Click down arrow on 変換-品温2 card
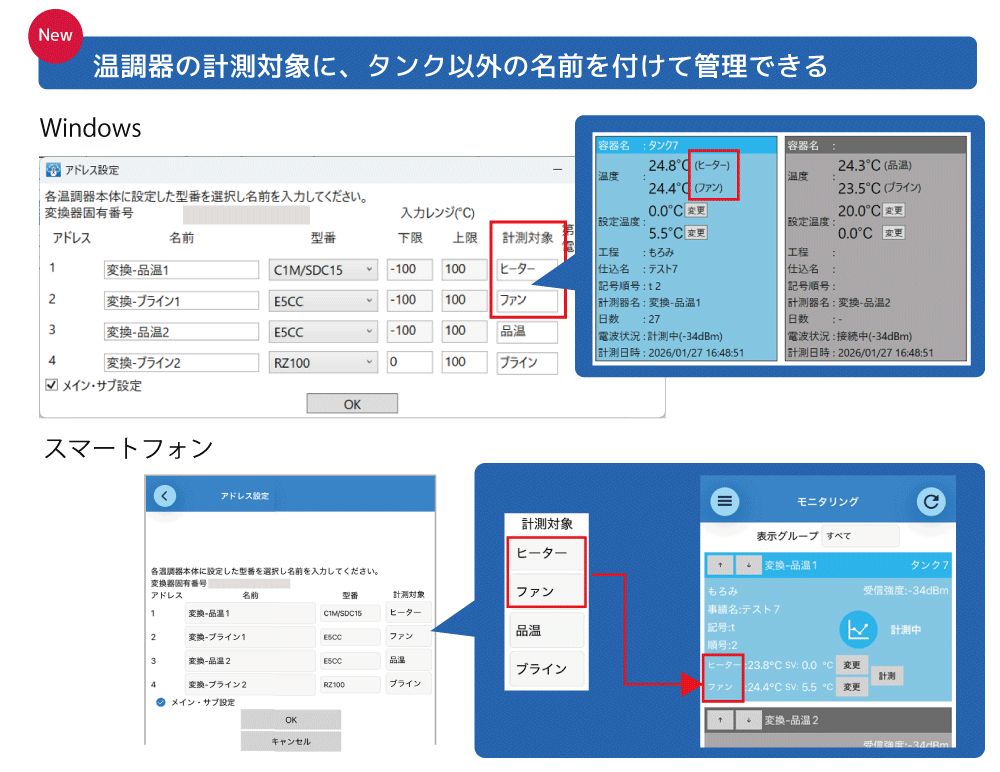The image size is (1000, 772). click(747, 719)
